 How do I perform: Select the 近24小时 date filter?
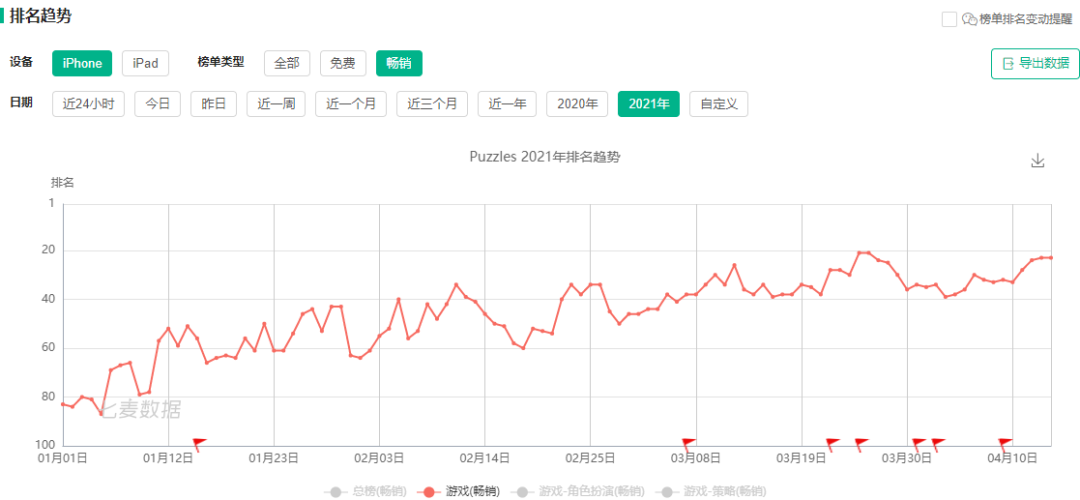point(88,104)
